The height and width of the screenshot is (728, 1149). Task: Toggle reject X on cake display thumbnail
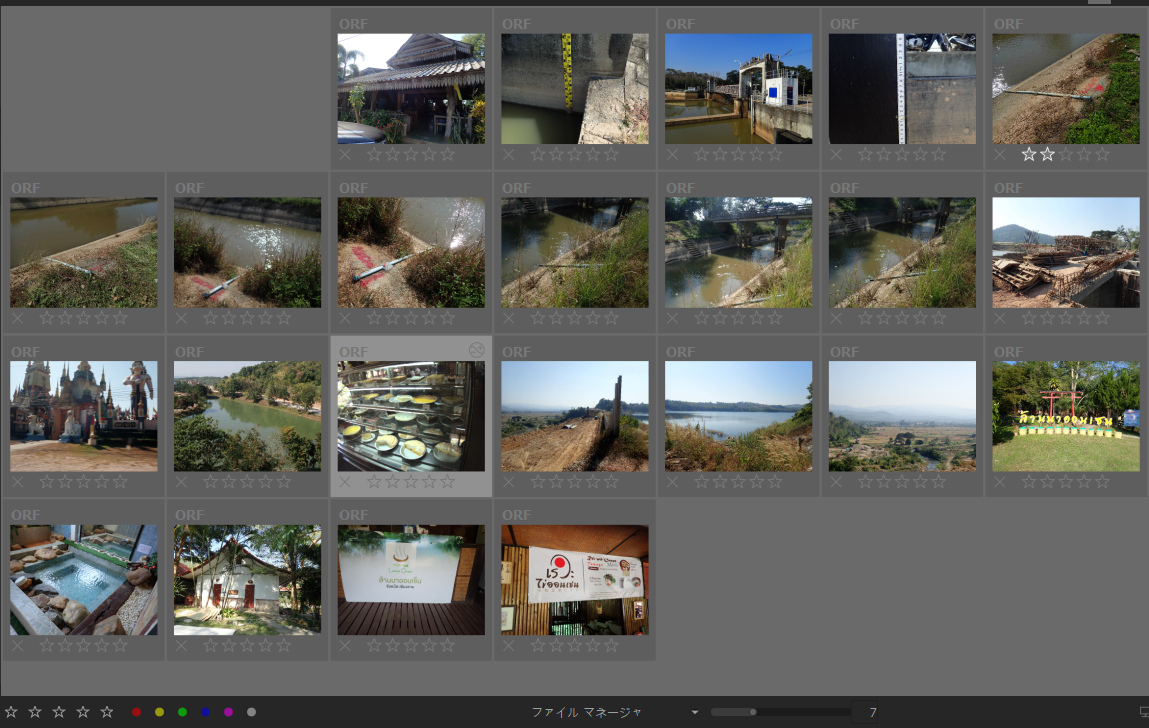click(x=345, y=482)
